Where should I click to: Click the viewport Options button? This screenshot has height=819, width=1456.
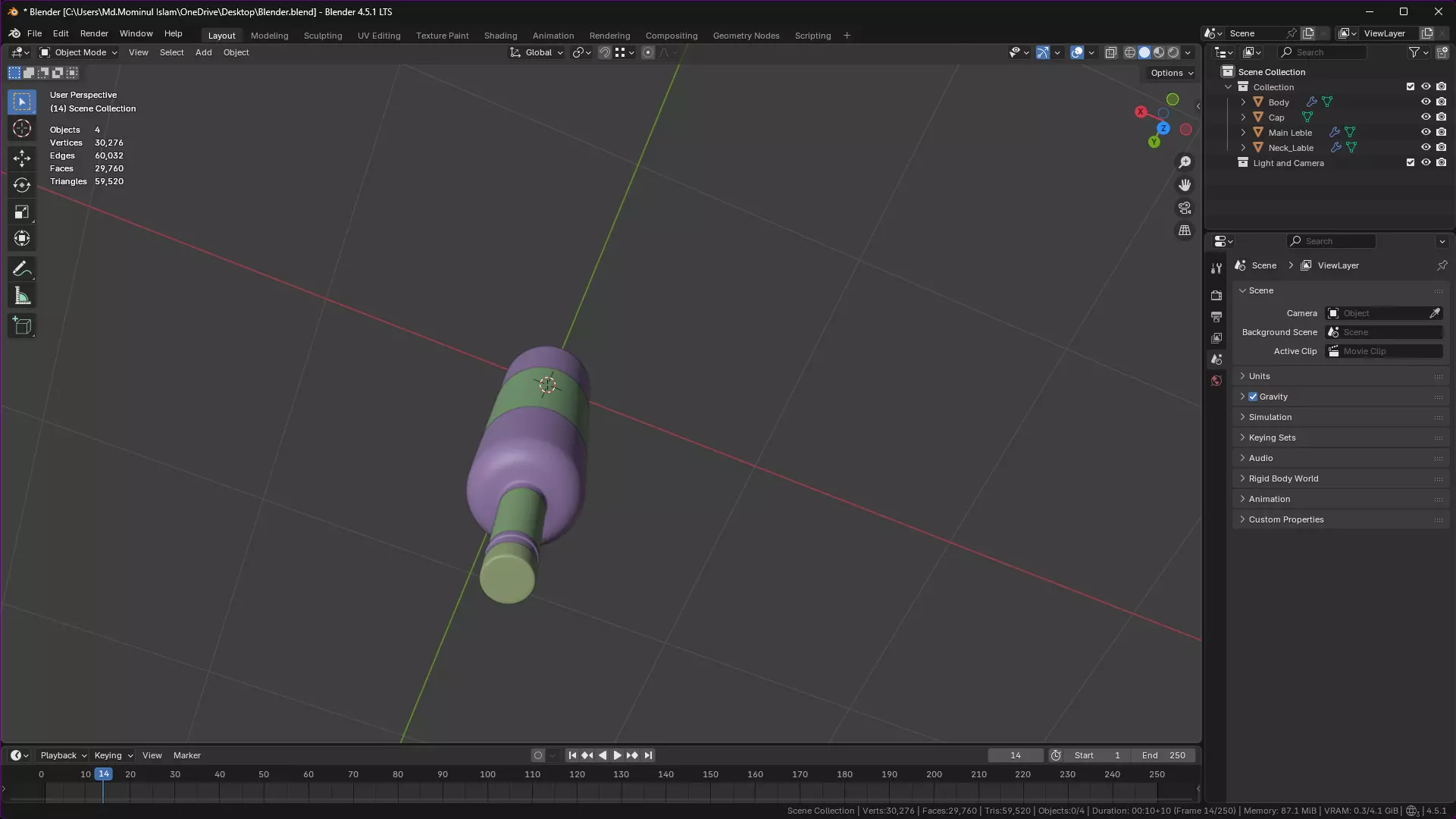(x=1172, y=73)
